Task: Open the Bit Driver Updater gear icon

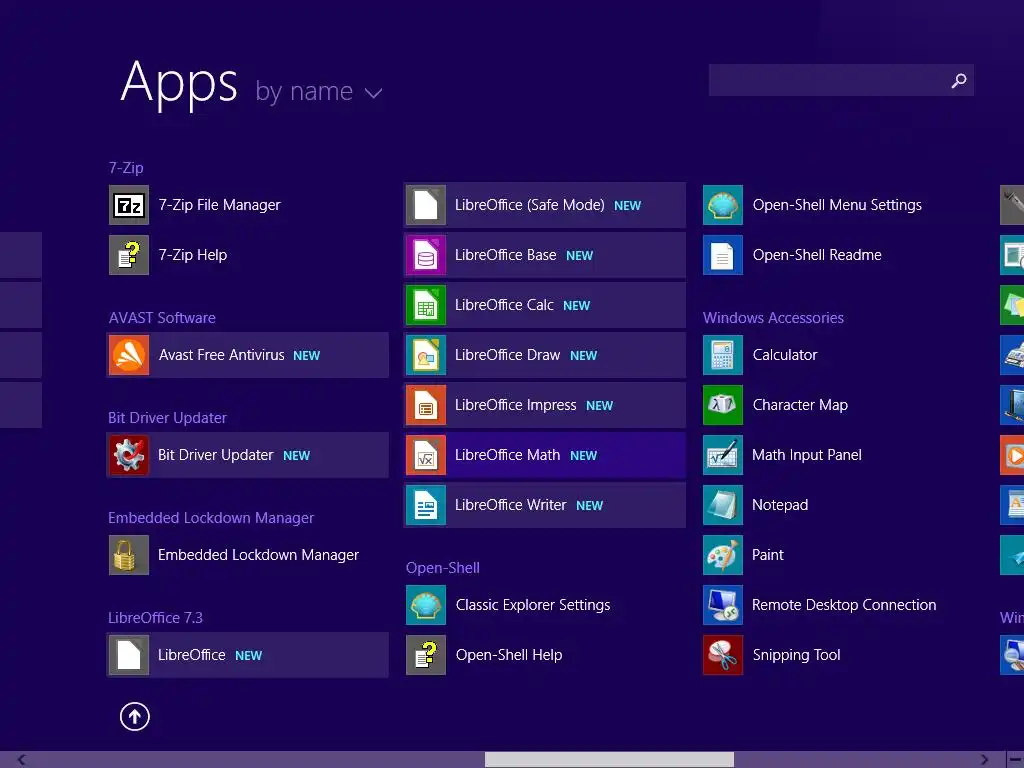Action: tap(129, 455)
